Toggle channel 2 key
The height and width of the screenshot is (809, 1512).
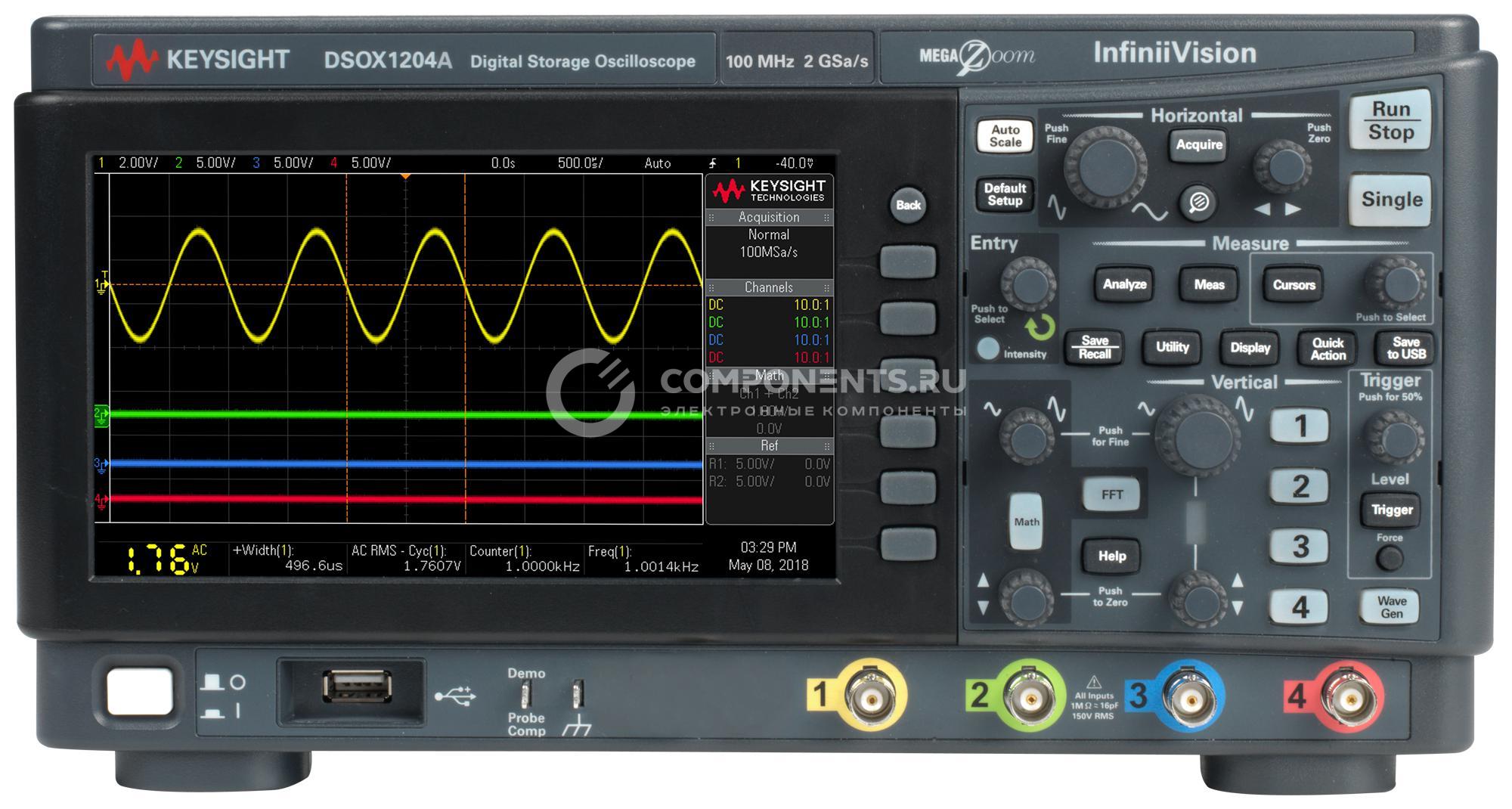click(1300, 486)
